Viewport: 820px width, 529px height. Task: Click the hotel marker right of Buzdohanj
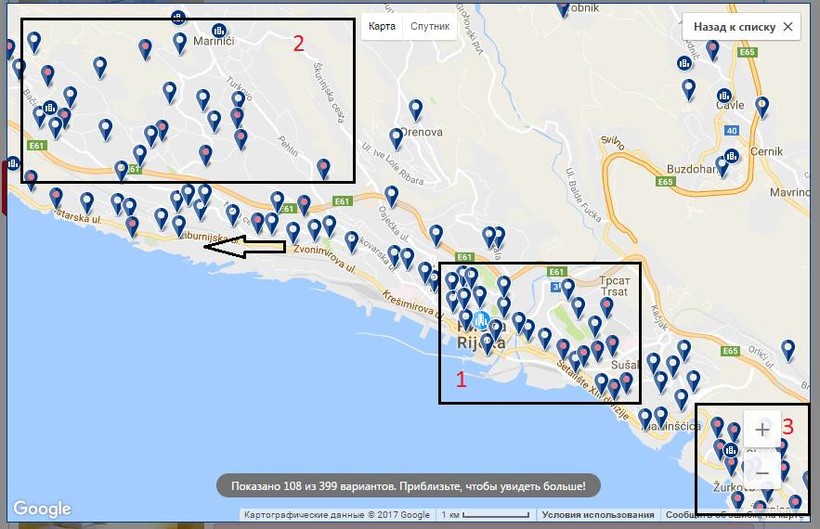click(732, 157)
